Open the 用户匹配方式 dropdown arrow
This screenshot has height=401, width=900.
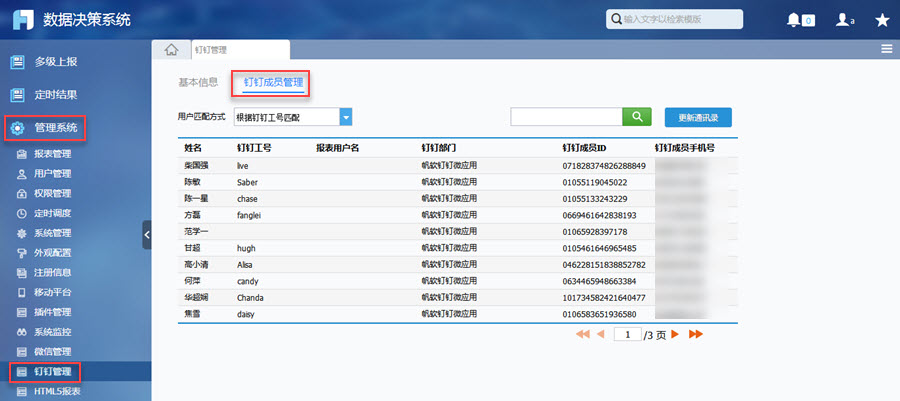(x=346, y=117)
